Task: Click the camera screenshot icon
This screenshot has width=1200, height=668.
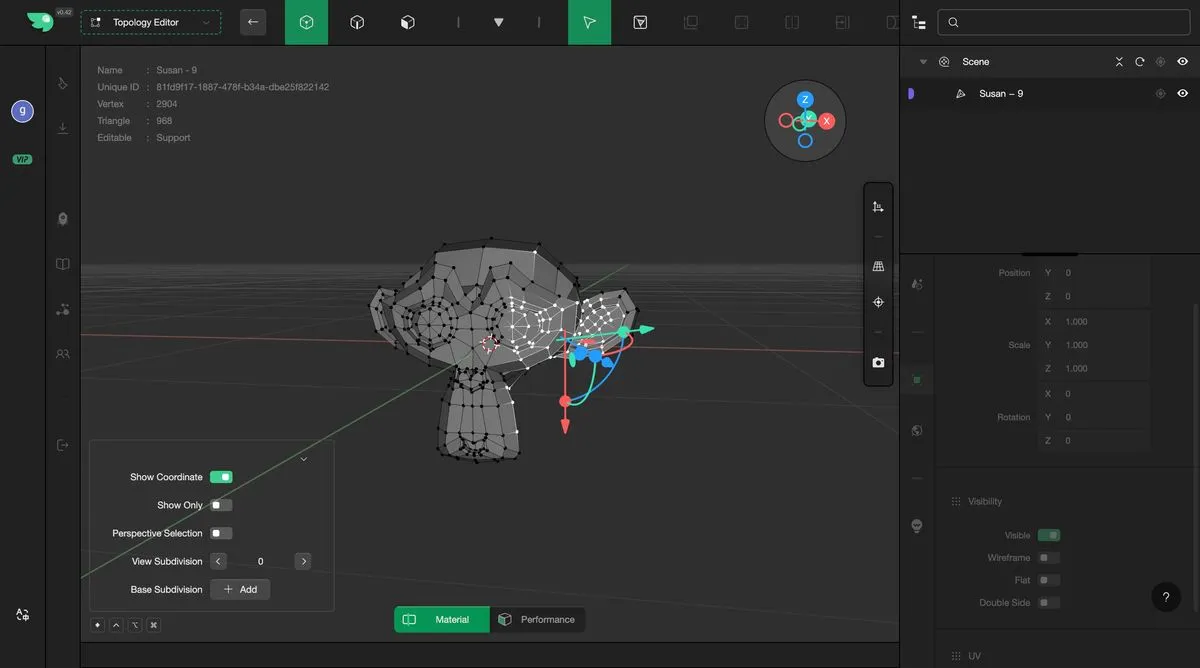Action: 878,363
